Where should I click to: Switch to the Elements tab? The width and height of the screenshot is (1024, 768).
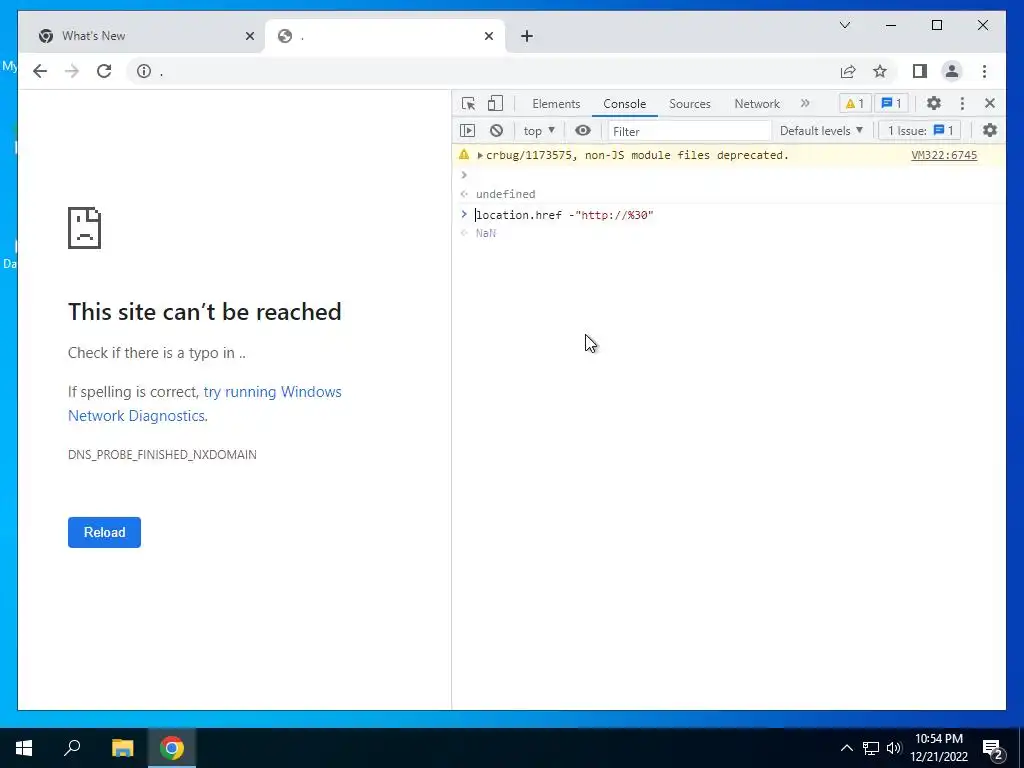tap(556, 104)
